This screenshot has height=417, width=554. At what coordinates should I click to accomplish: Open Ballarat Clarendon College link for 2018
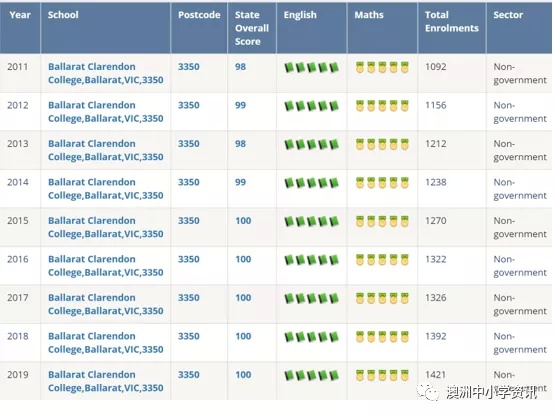[106, 343]
